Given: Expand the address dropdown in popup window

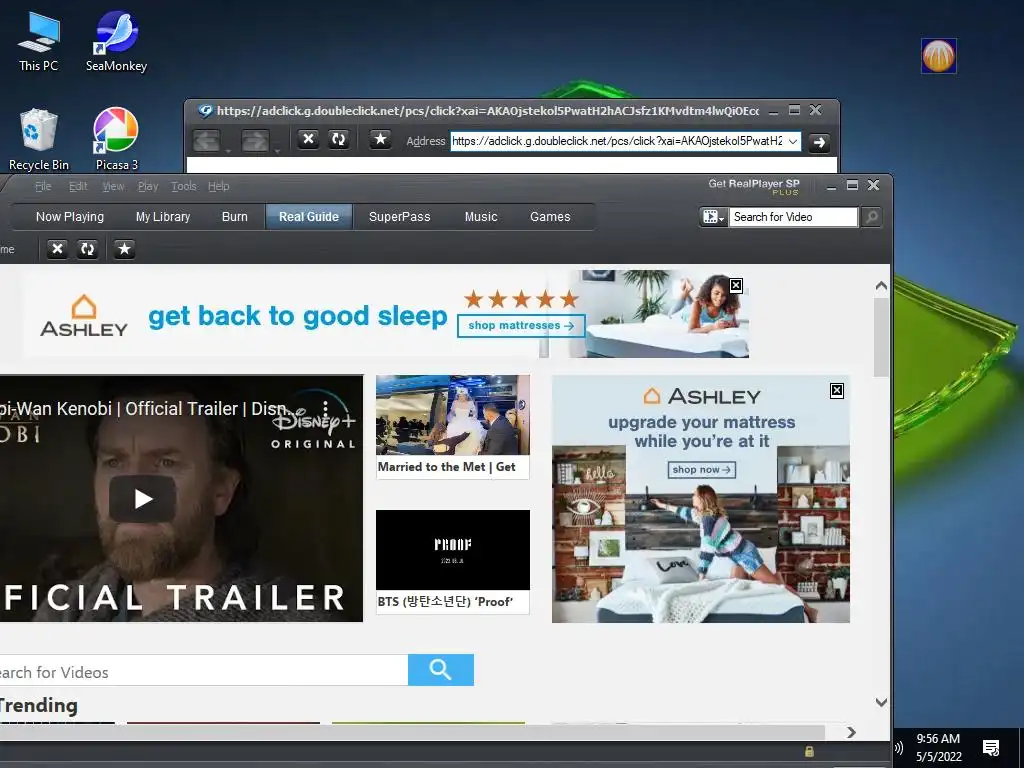Looking at the screenshot, I should [x=793, y=142].
